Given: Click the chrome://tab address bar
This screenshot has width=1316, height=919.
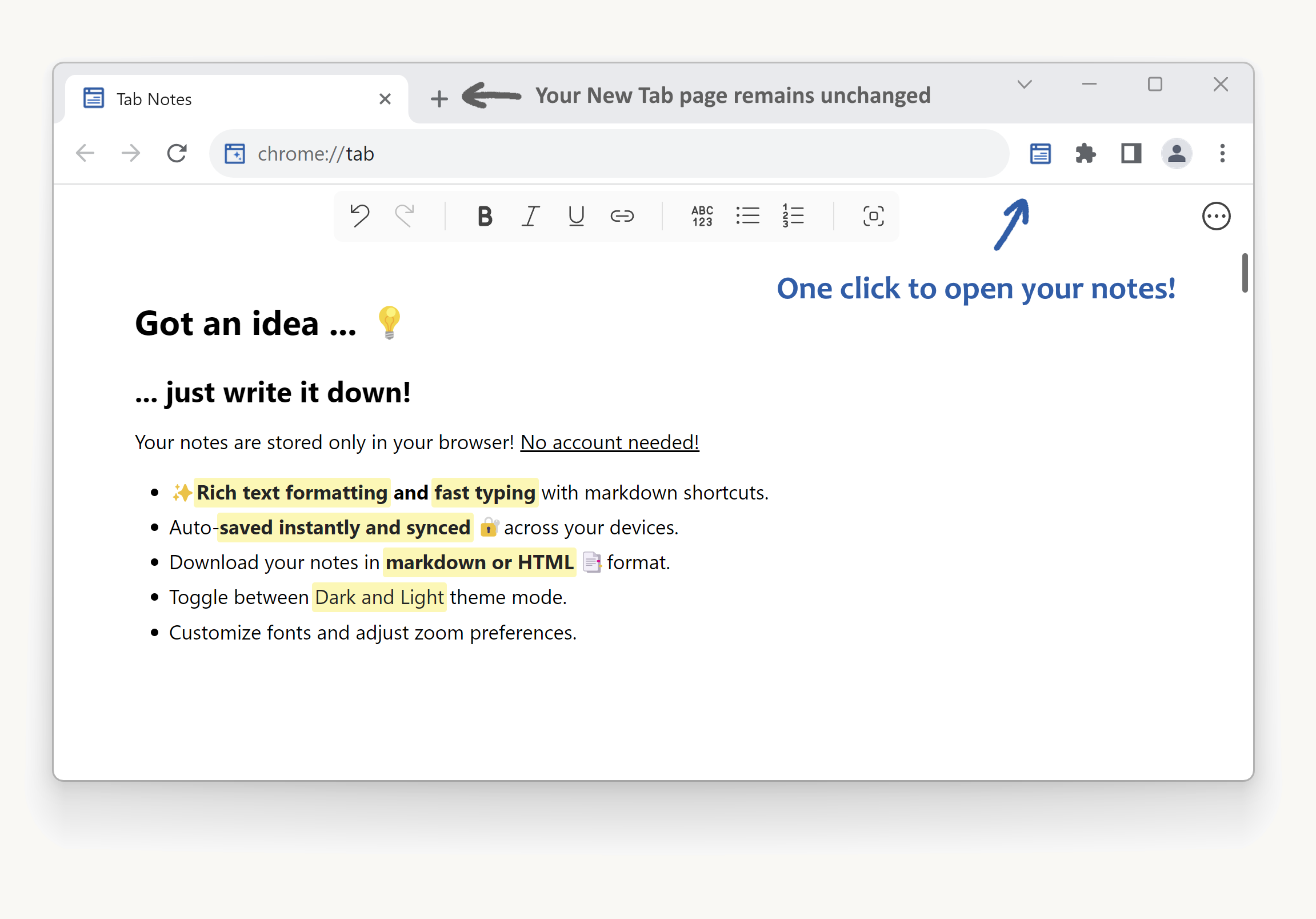Looking at the screenshot, I should coord(609,154).
